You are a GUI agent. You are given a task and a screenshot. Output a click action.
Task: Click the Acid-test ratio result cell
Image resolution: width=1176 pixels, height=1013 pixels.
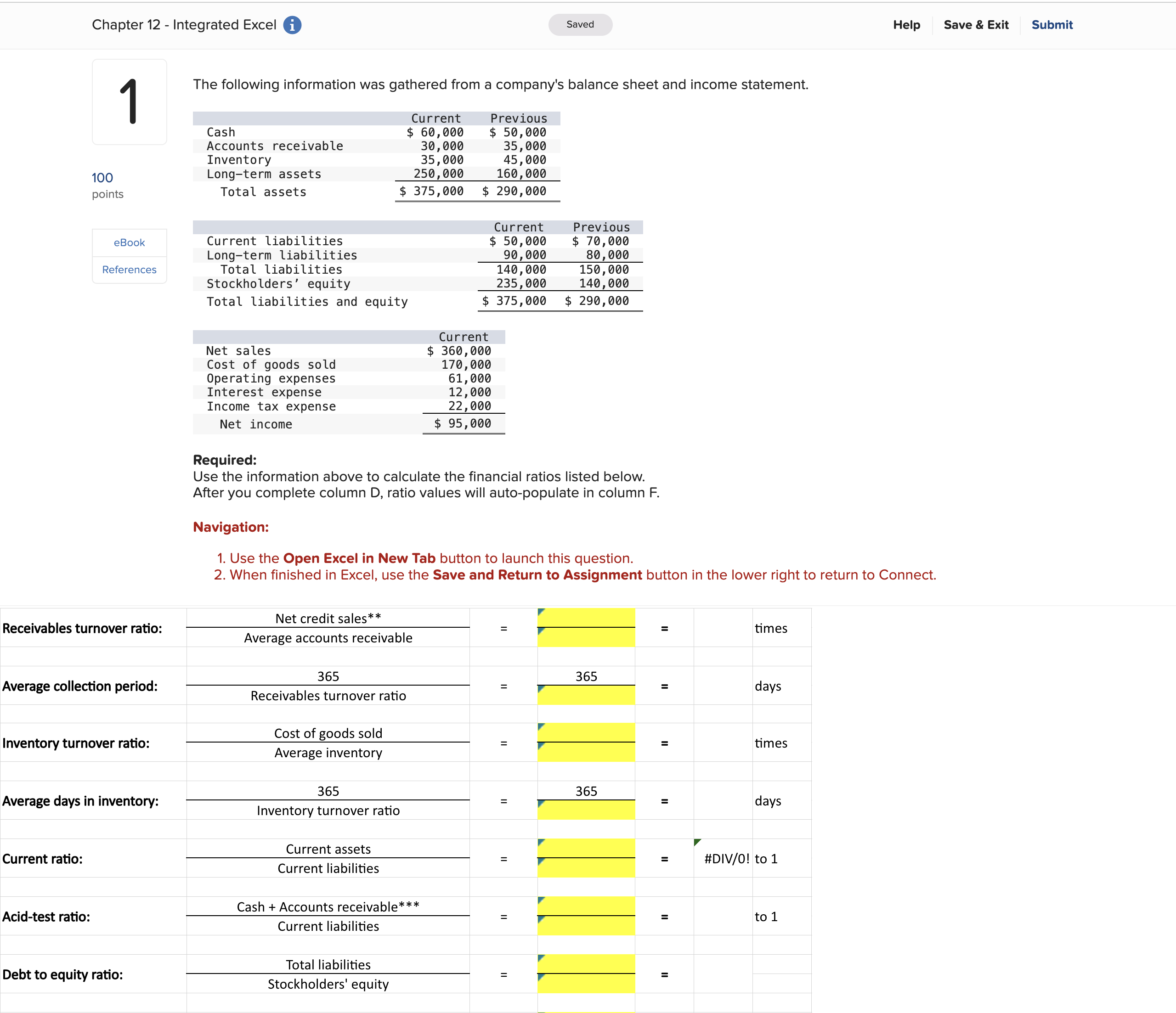(723, 916)
